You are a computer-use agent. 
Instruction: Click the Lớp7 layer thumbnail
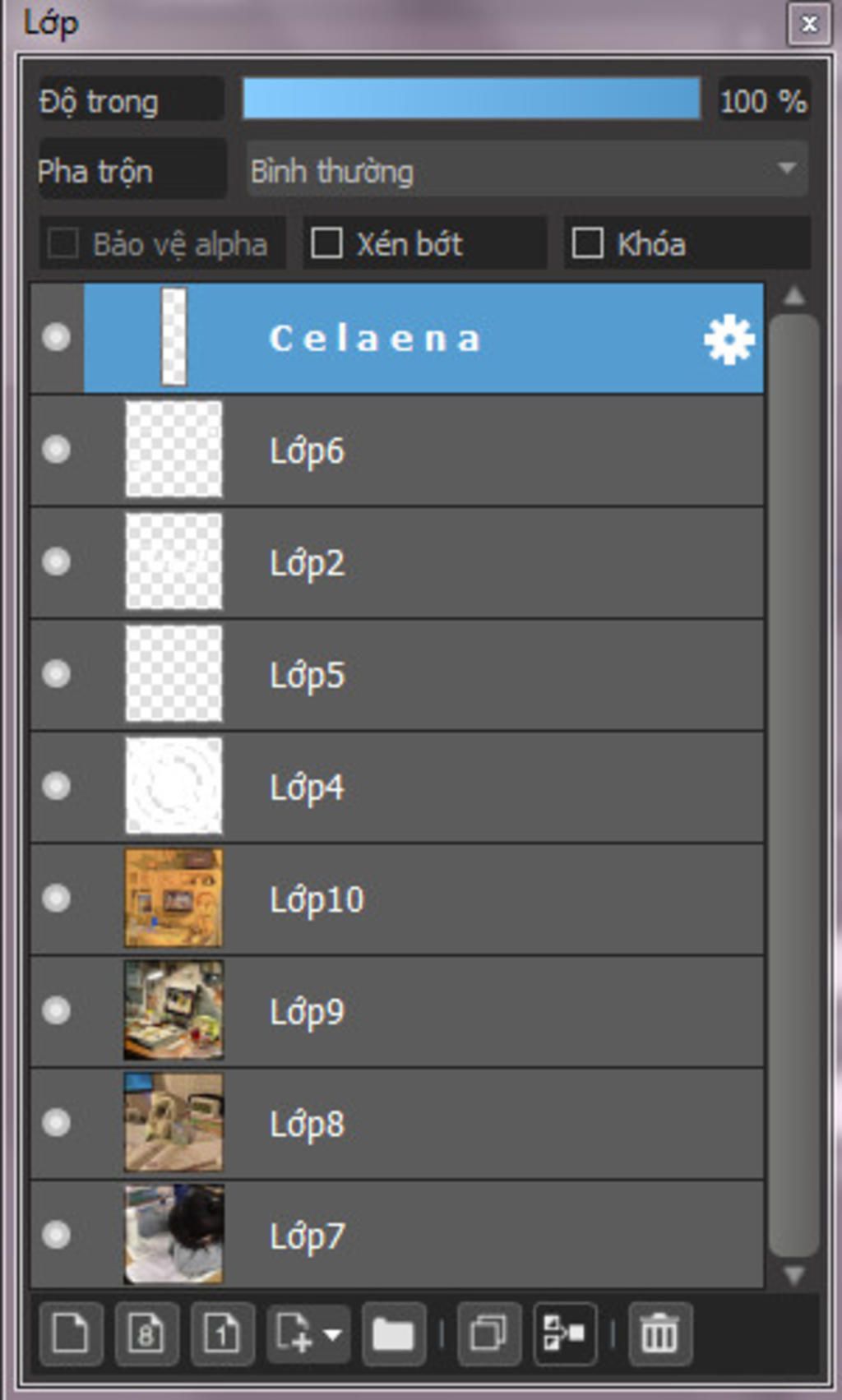173,1234
